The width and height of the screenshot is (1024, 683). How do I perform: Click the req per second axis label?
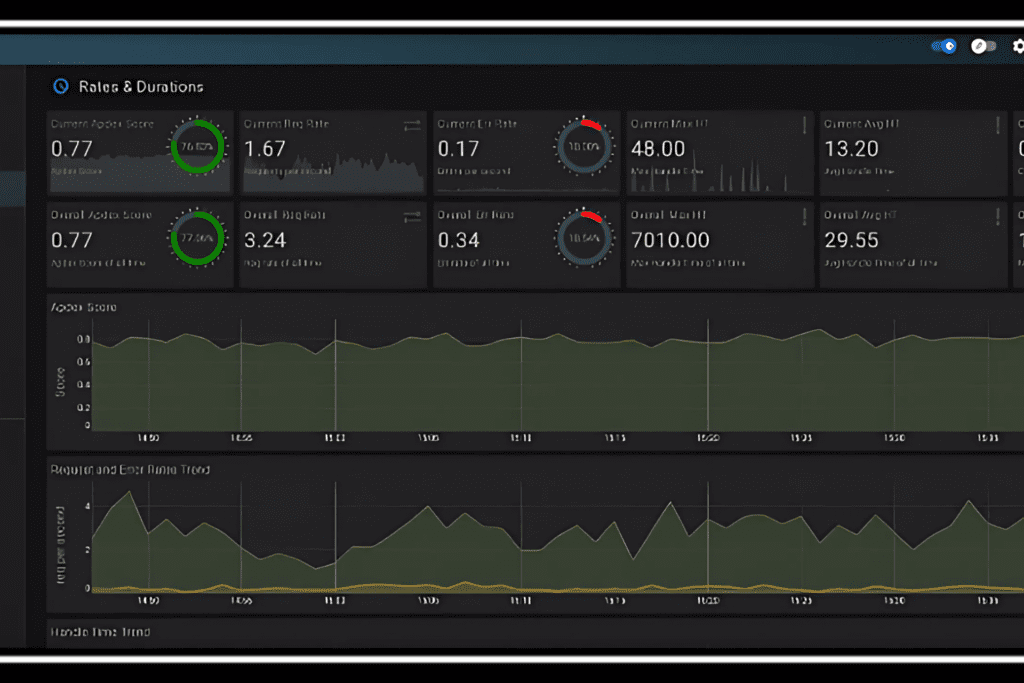click(61, 545)
